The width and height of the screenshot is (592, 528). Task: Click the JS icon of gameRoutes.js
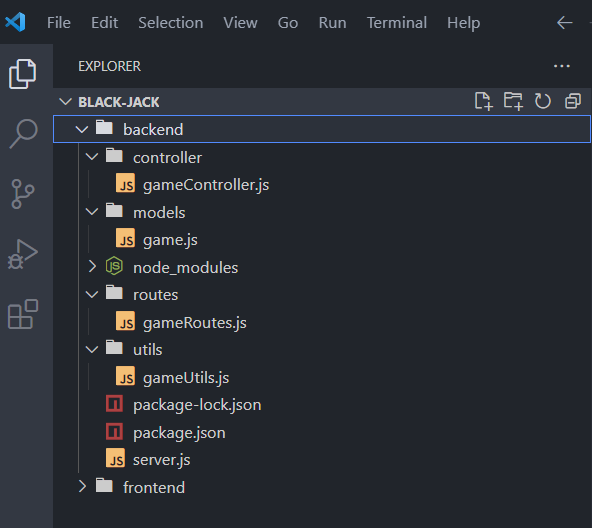pos(125,321)
